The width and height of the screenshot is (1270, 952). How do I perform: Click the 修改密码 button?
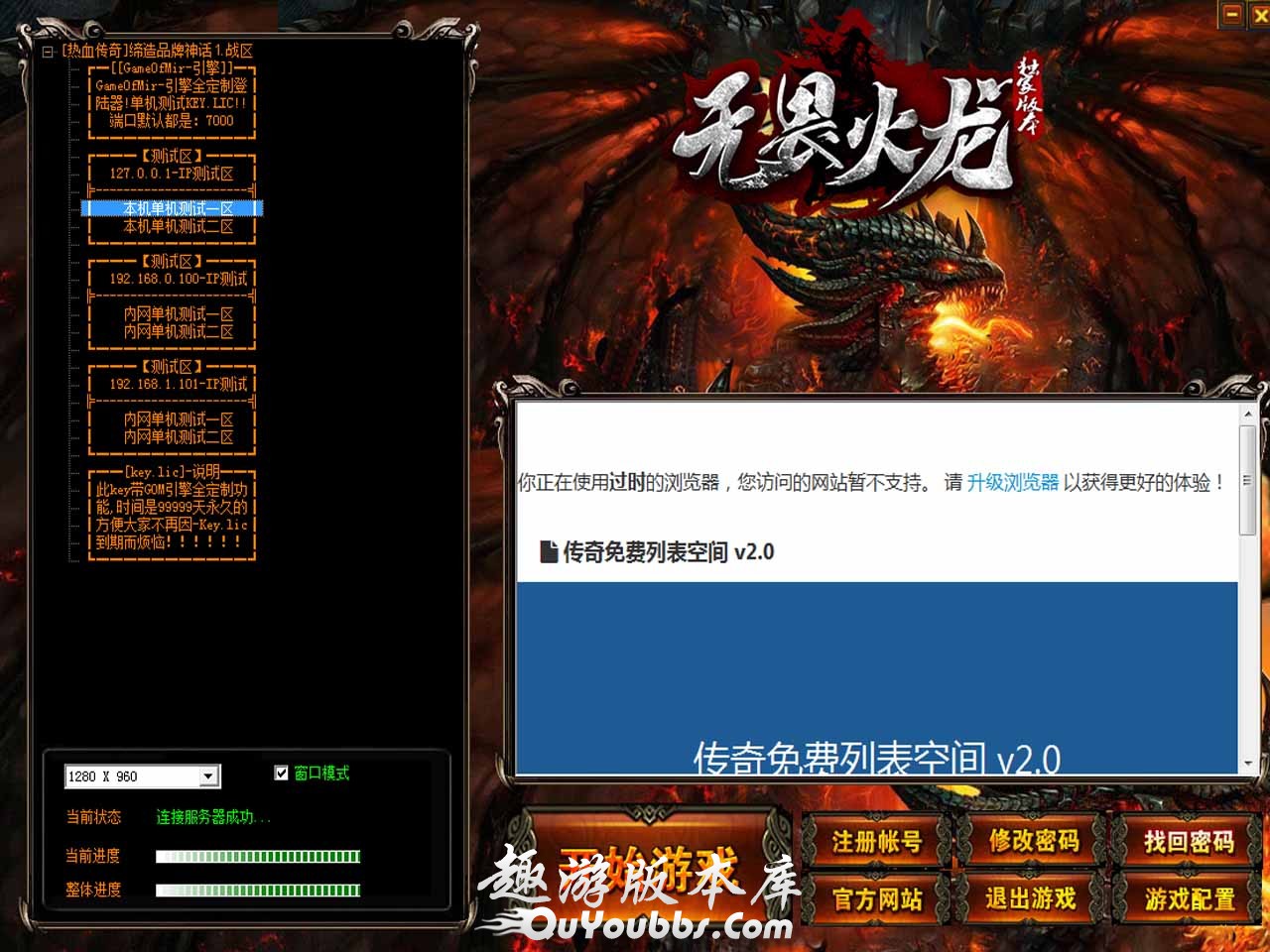click(1033, 842)
